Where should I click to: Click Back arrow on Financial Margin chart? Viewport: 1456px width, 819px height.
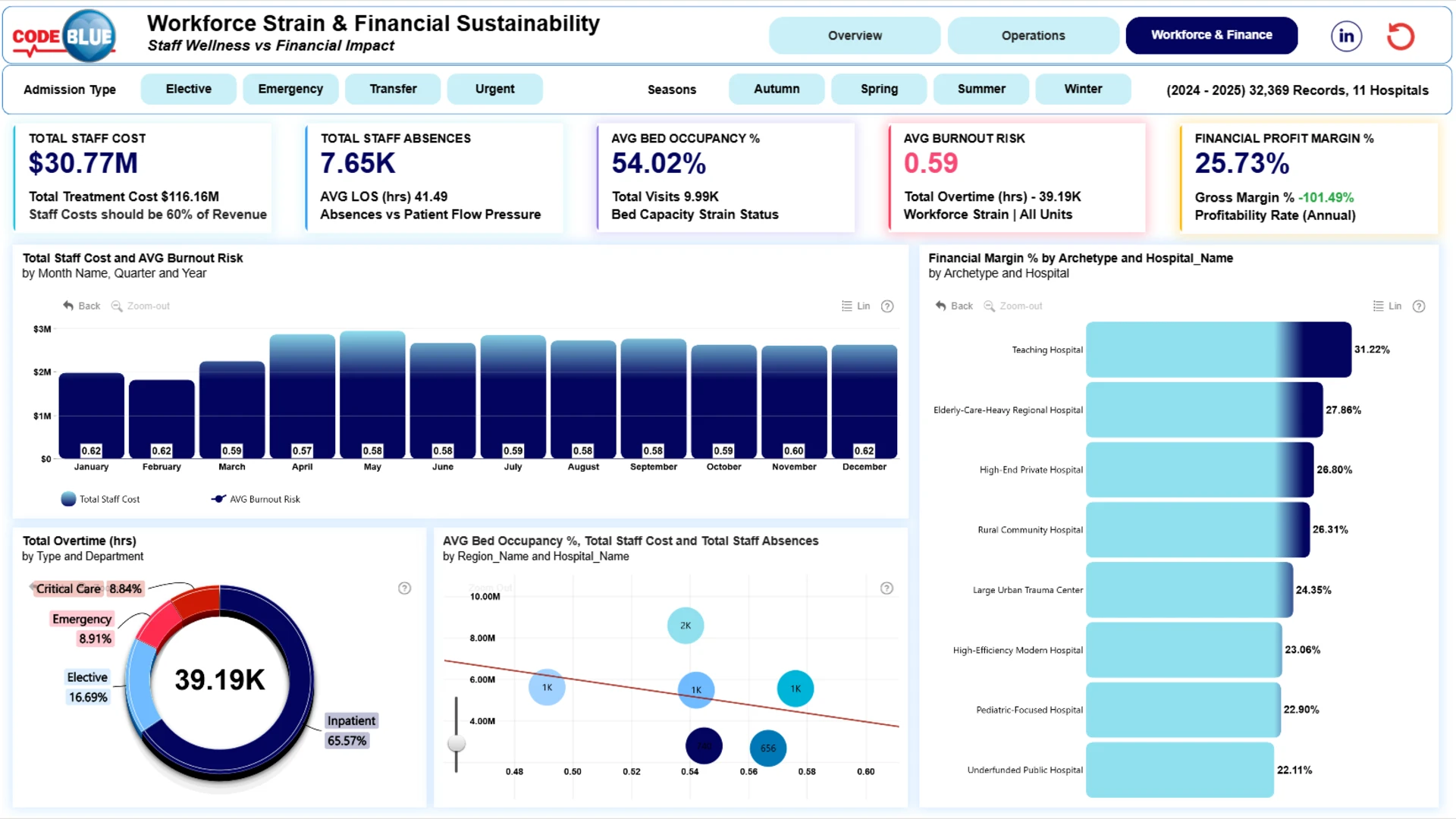coord(954,306)
